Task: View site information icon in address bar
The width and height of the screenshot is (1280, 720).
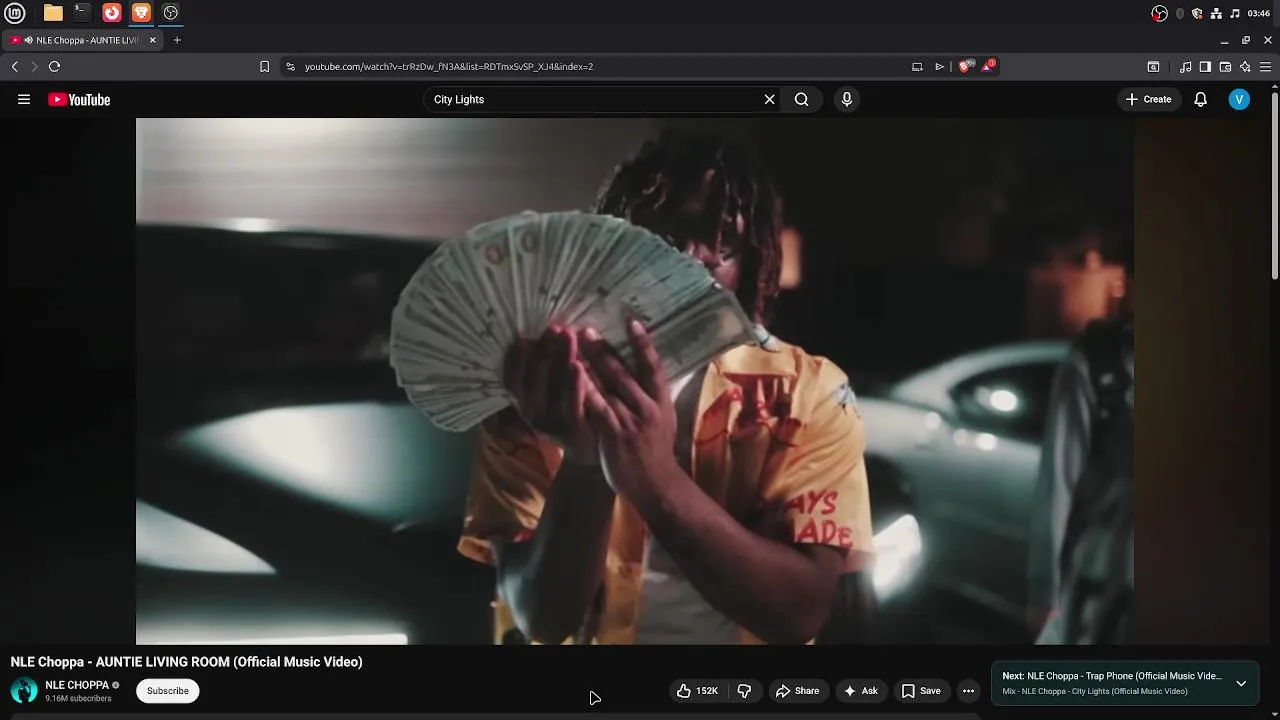Action: [x=290, y=66]
